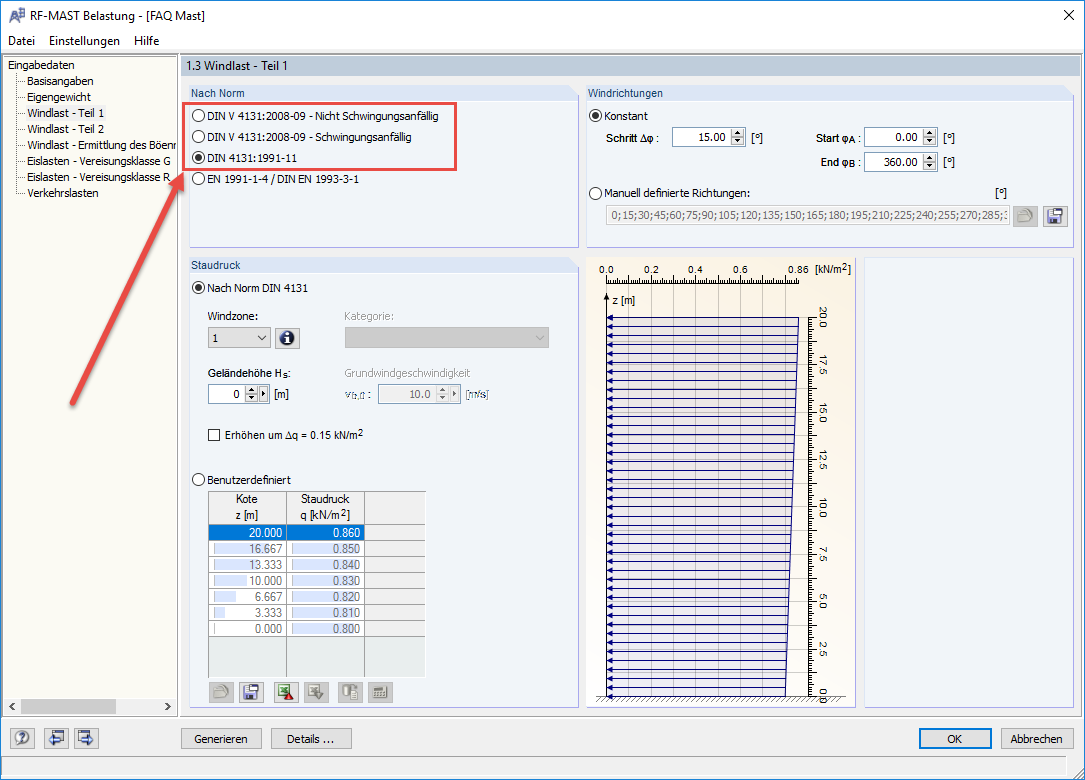1085x780 pixels.
Task: Open the Einstellungen menu
Action: [84, 41]
